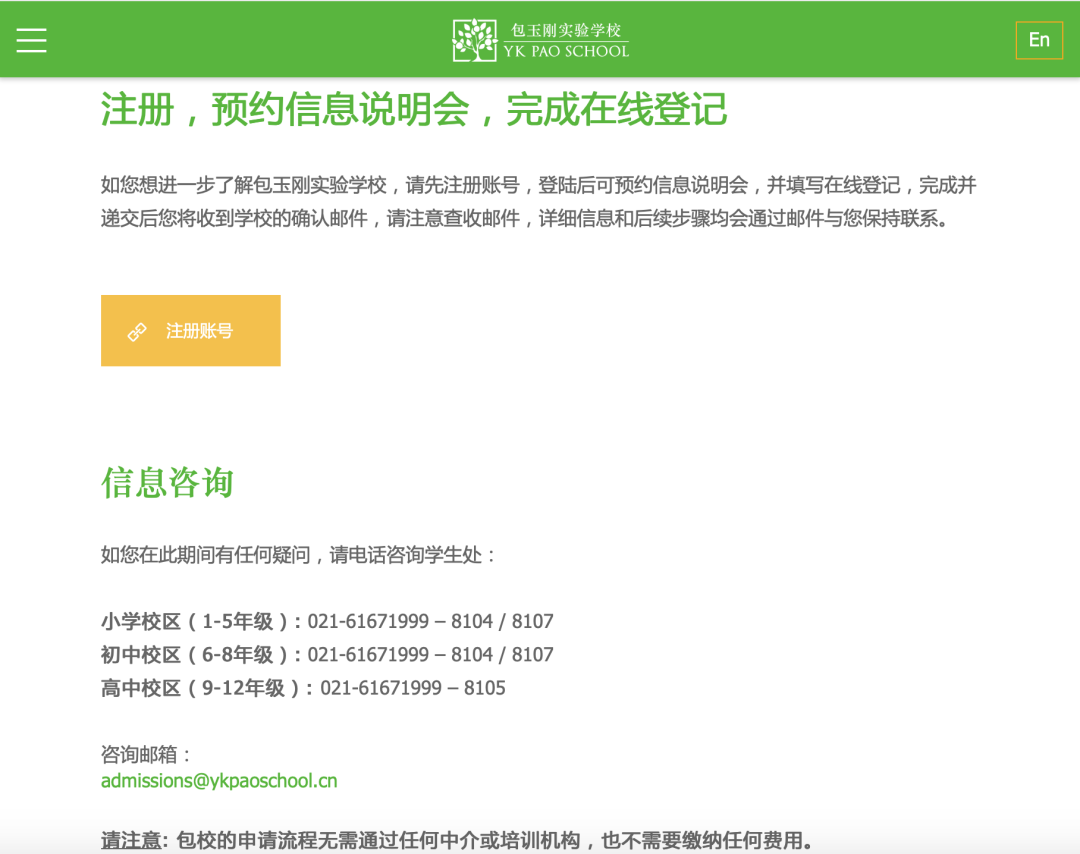Click the YK Pao School tree logo

pos(474,40)
